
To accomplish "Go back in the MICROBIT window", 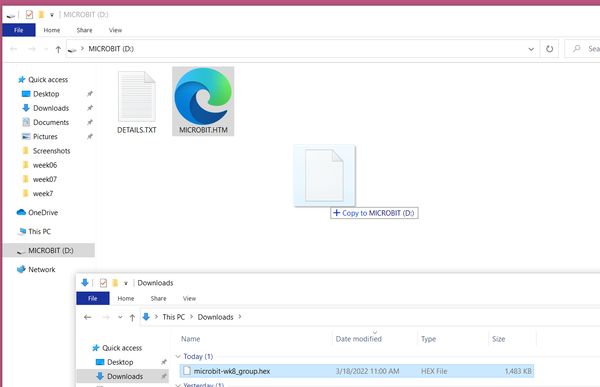I will pos(14,49).
